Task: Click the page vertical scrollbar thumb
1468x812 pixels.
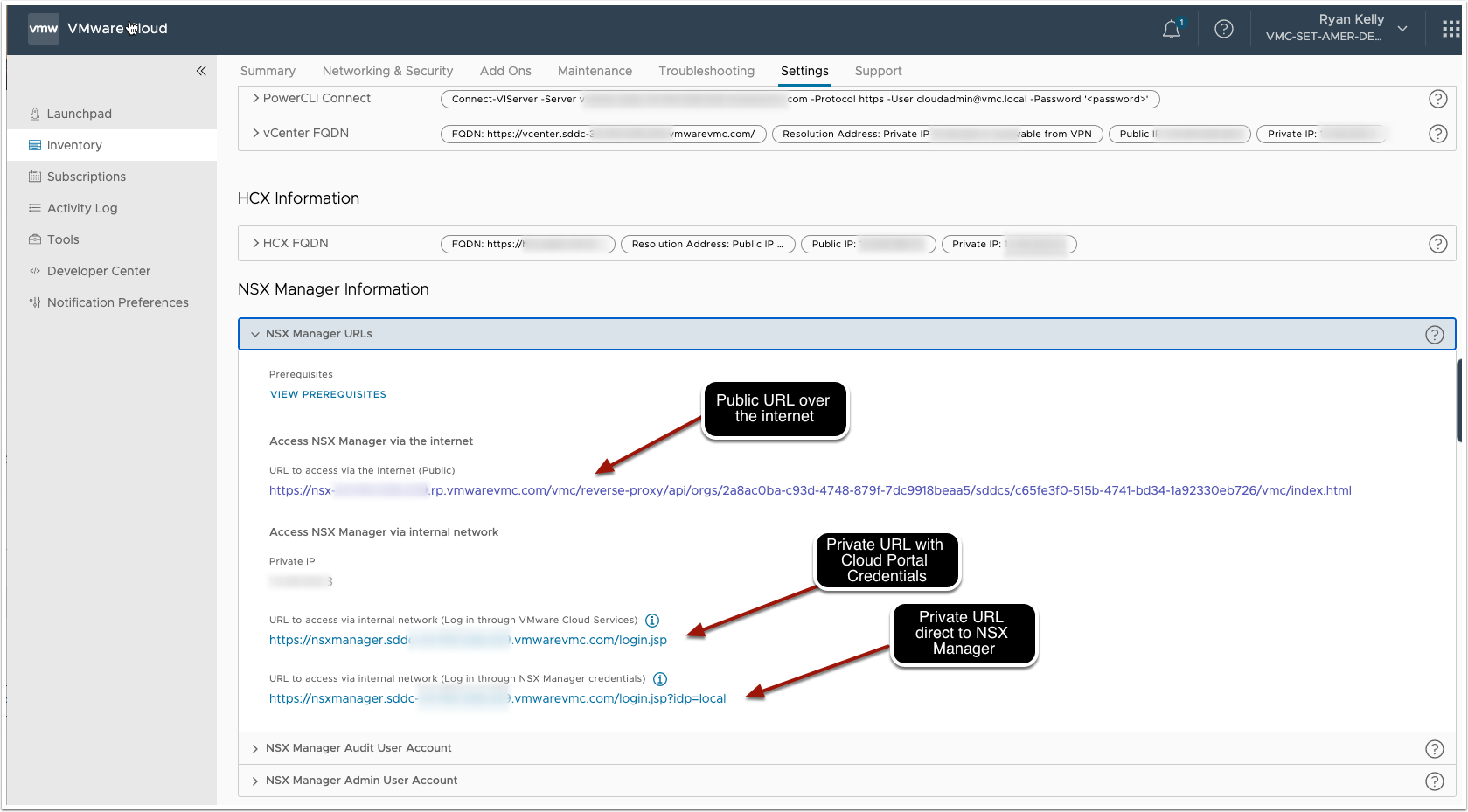Action: pos(1459,400)
